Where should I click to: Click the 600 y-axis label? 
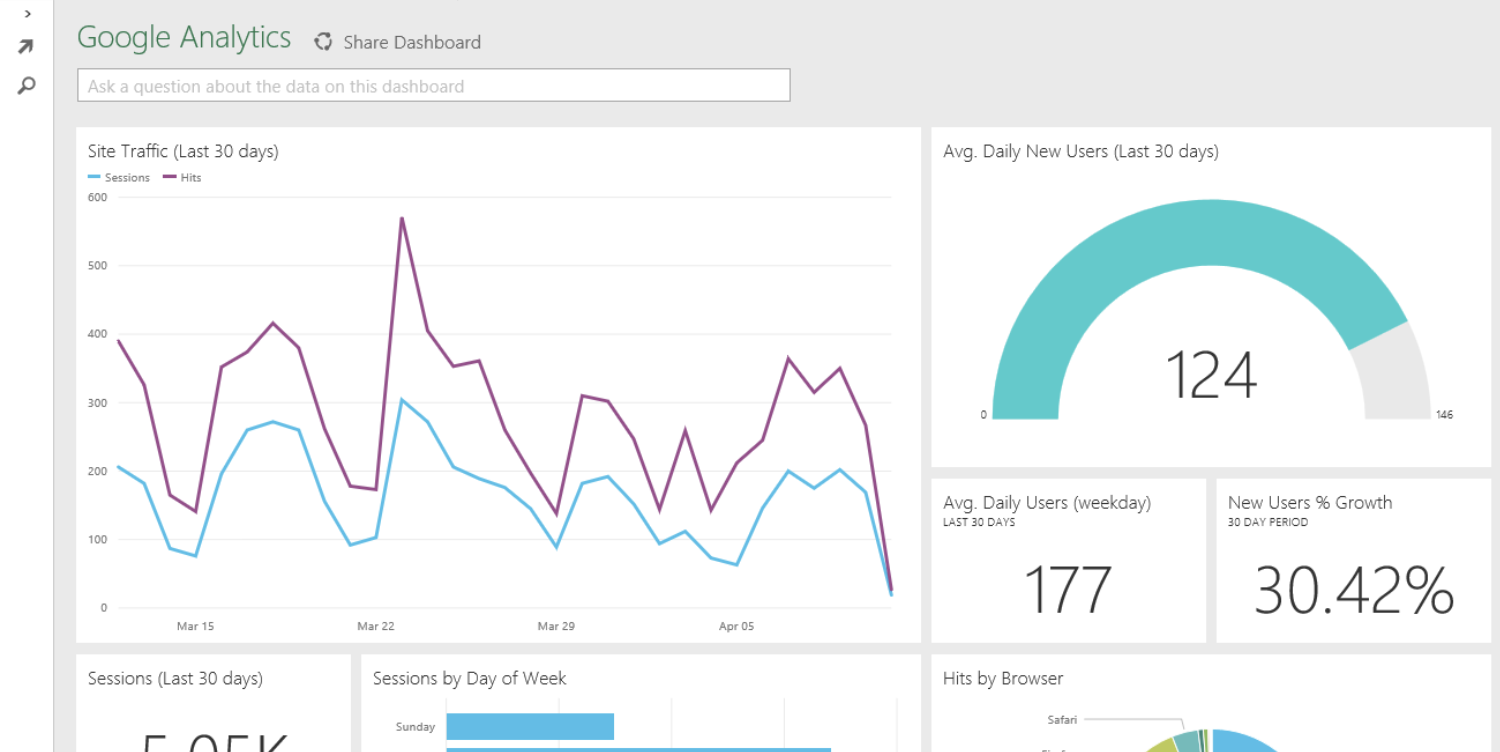coord(97,197)
